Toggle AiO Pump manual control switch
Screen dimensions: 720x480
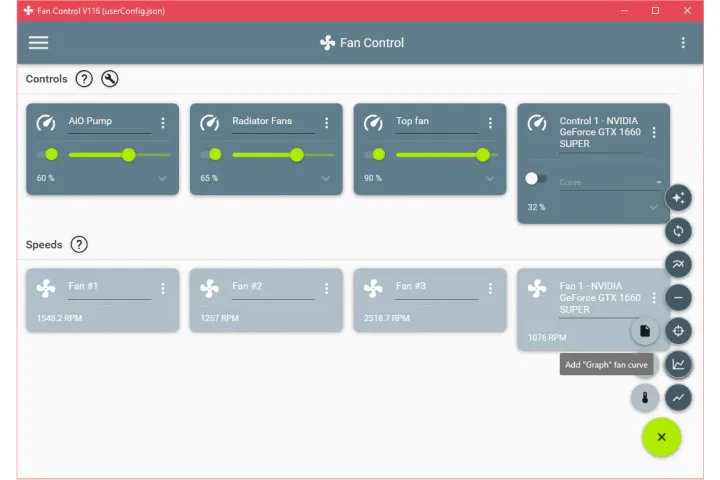pos(47,155)
